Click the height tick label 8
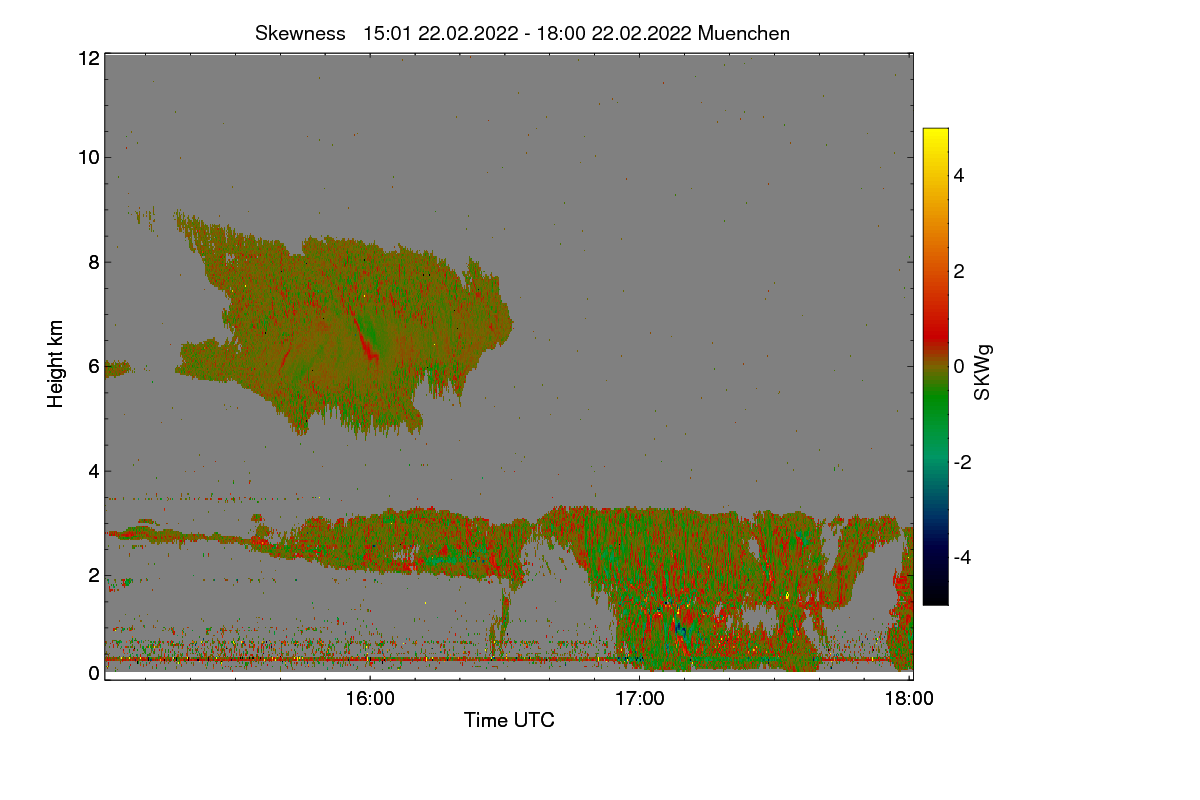Image resolution: width=1200 pixels, height=800 pixels. [x=94, y=262]
